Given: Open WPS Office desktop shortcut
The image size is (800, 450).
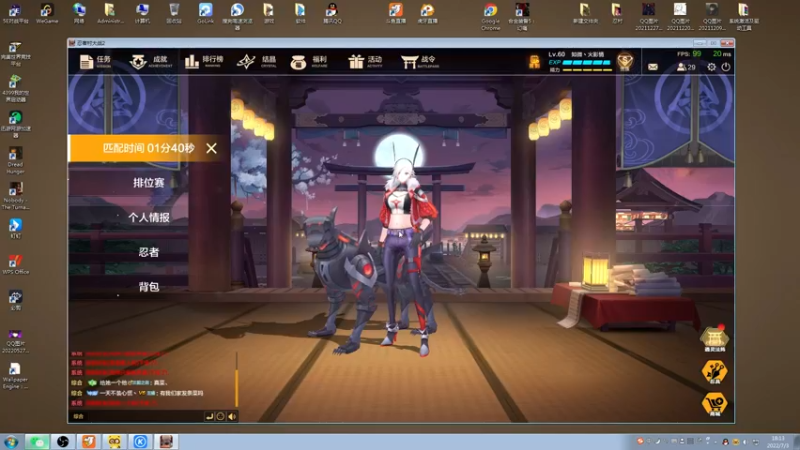Looking at the screenshot, I should (x=15, y=264).
